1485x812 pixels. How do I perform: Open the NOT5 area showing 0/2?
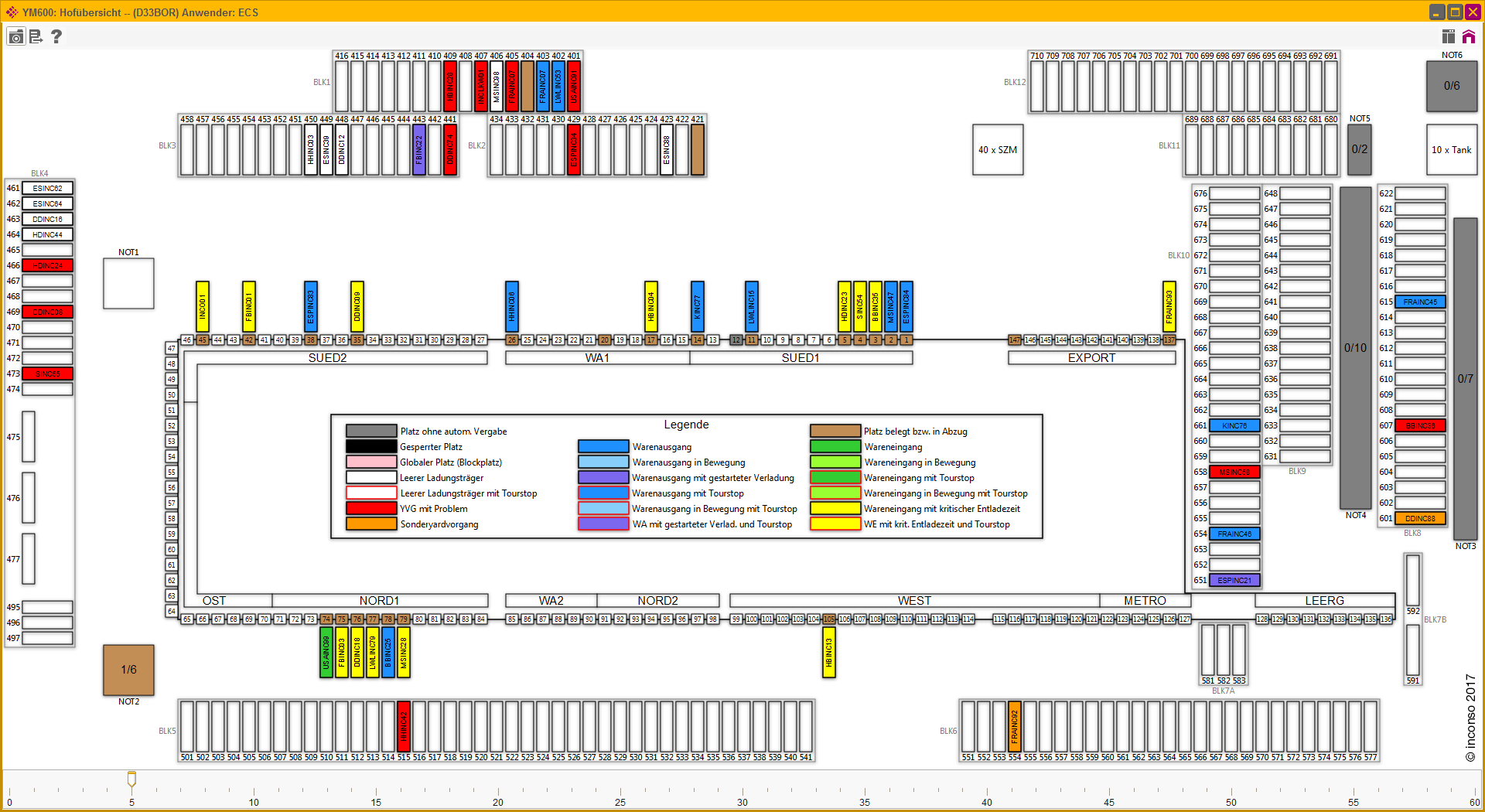[1360, 149]
